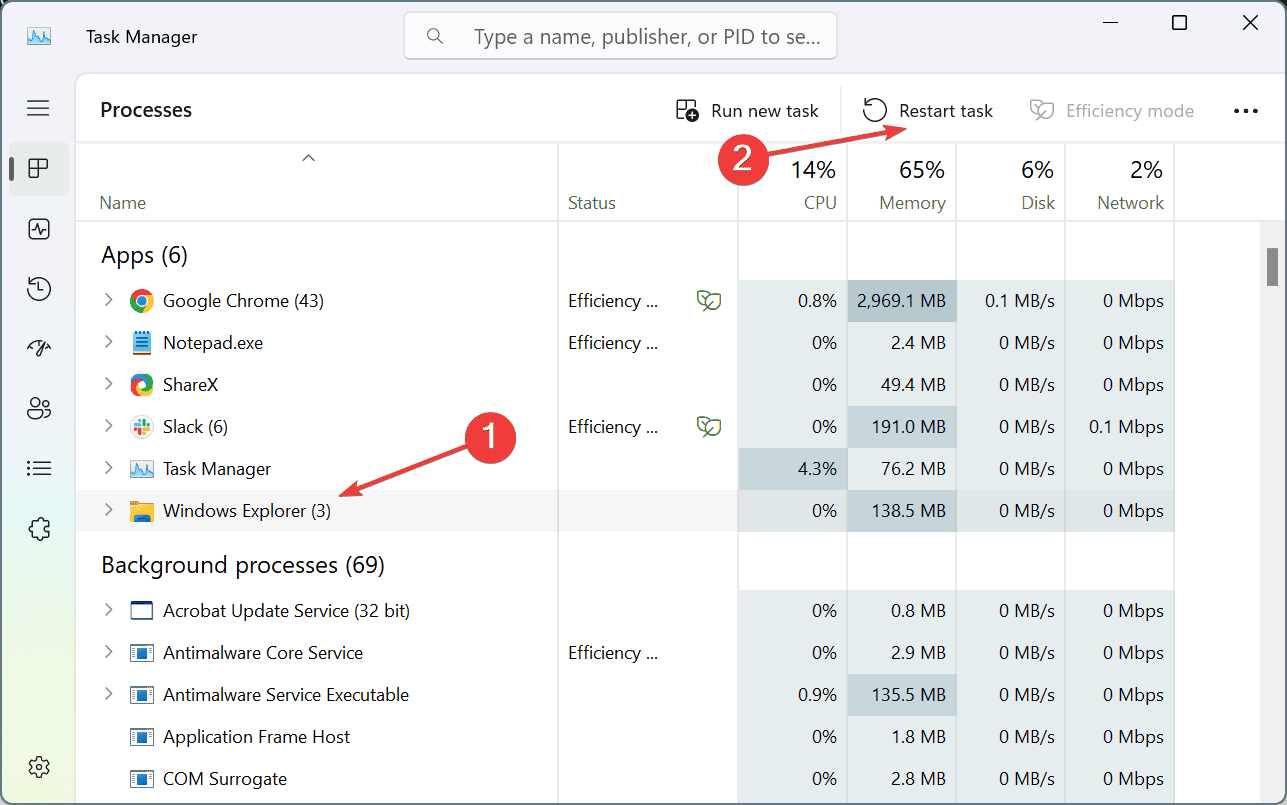Click the Acrobat Update Service icon
1287x805 pixels.
tap(141, 611)
